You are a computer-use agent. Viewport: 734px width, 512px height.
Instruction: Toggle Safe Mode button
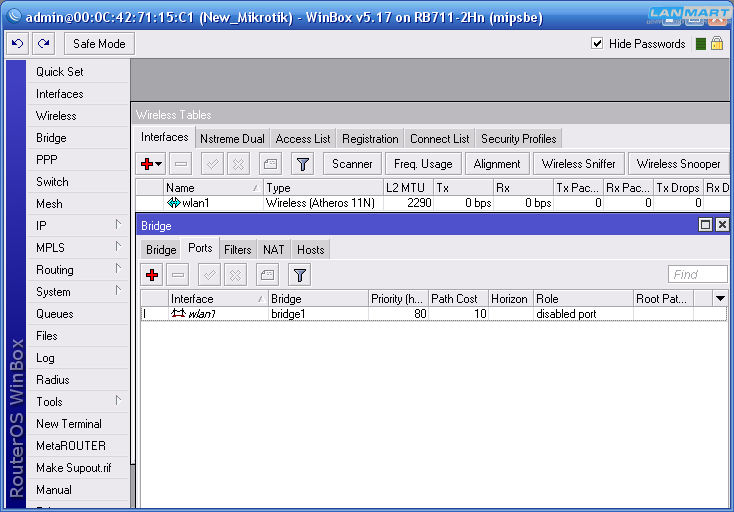point(99,44)
